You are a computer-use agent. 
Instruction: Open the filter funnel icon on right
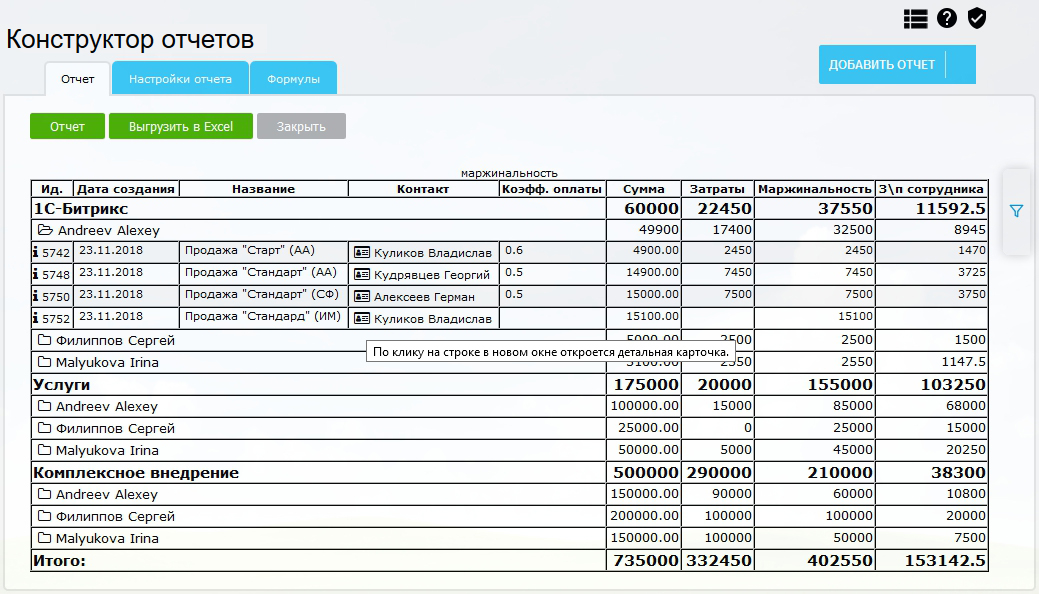pyautogui.click(x=1016, y=211)
